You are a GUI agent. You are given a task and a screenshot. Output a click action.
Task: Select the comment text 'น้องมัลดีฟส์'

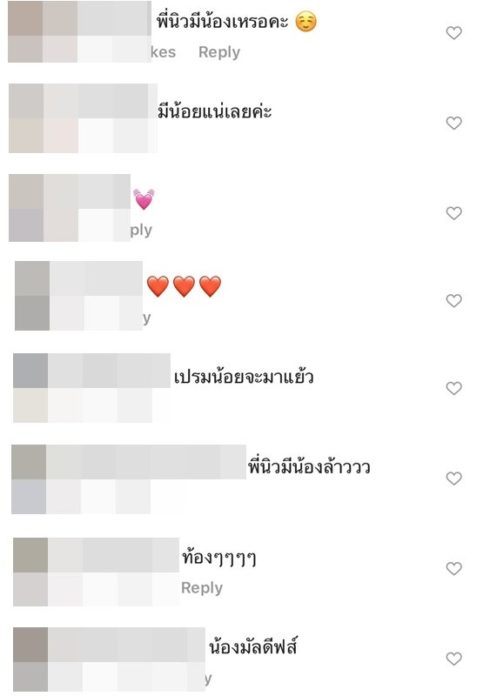pos(253,646)
